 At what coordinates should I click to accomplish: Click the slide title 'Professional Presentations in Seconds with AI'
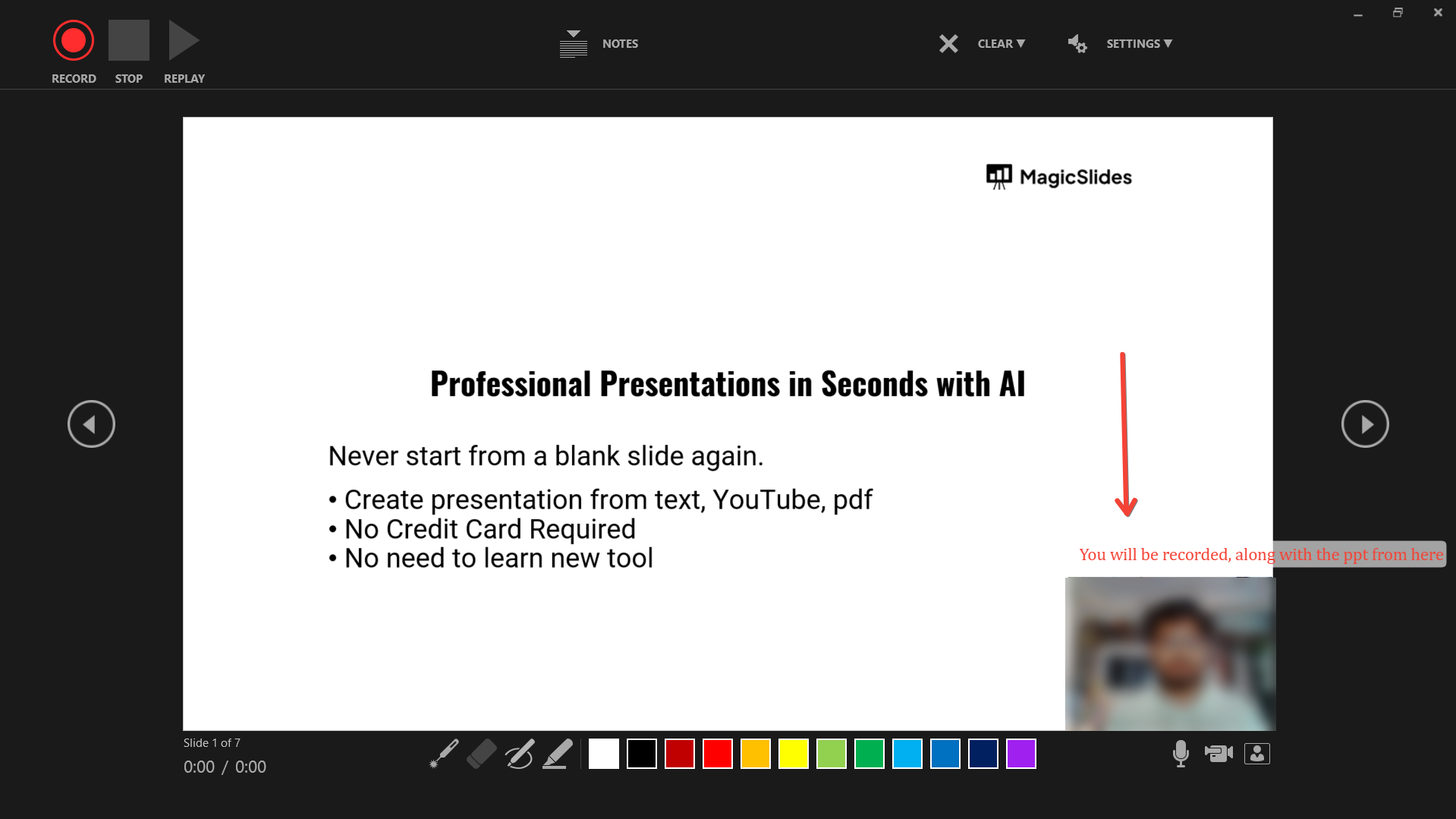[728, 384]
